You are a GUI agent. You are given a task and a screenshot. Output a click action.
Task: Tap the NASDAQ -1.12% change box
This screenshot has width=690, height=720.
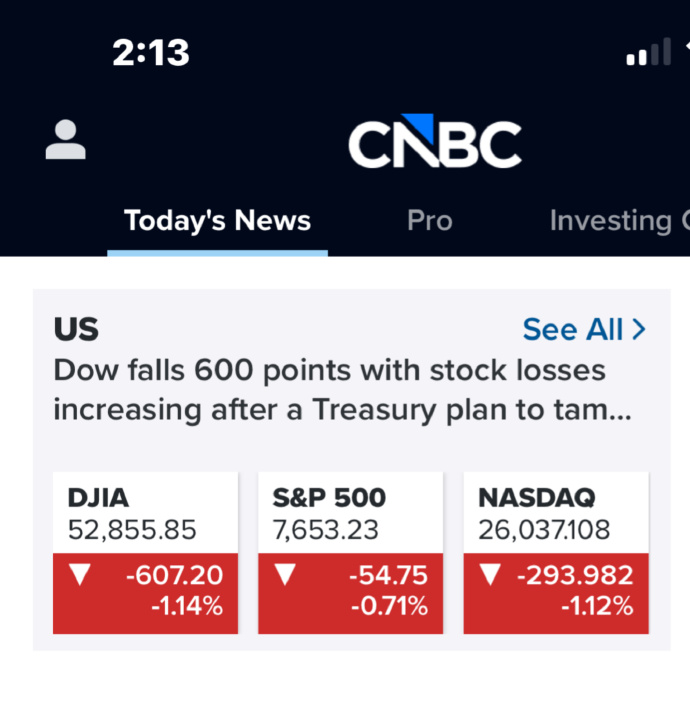(x=556, y=594)
